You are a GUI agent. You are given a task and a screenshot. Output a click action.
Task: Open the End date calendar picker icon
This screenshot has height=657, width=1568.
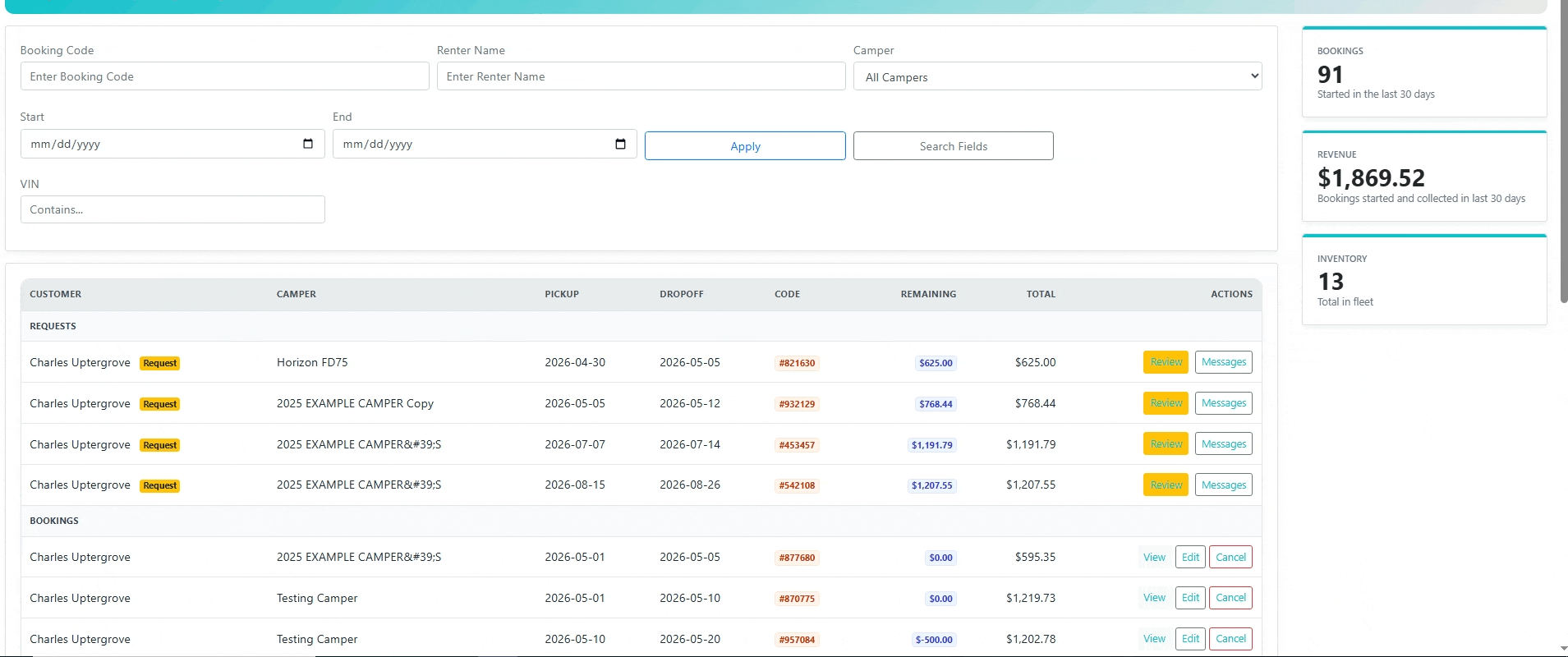(620, 144)
